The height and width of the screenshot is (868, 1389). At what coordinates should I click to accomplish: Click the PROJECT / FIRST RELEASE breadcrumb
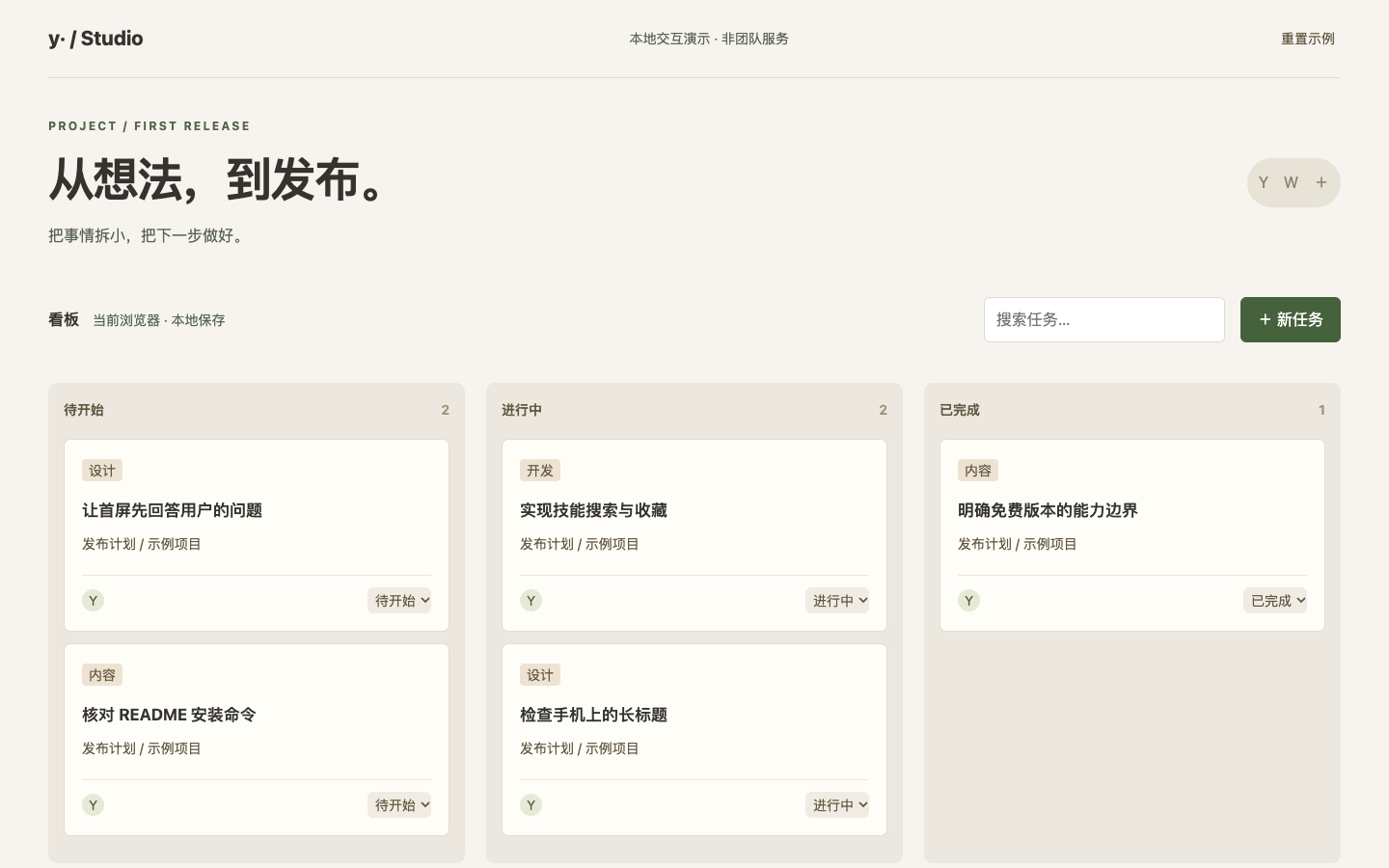(150, 126)
